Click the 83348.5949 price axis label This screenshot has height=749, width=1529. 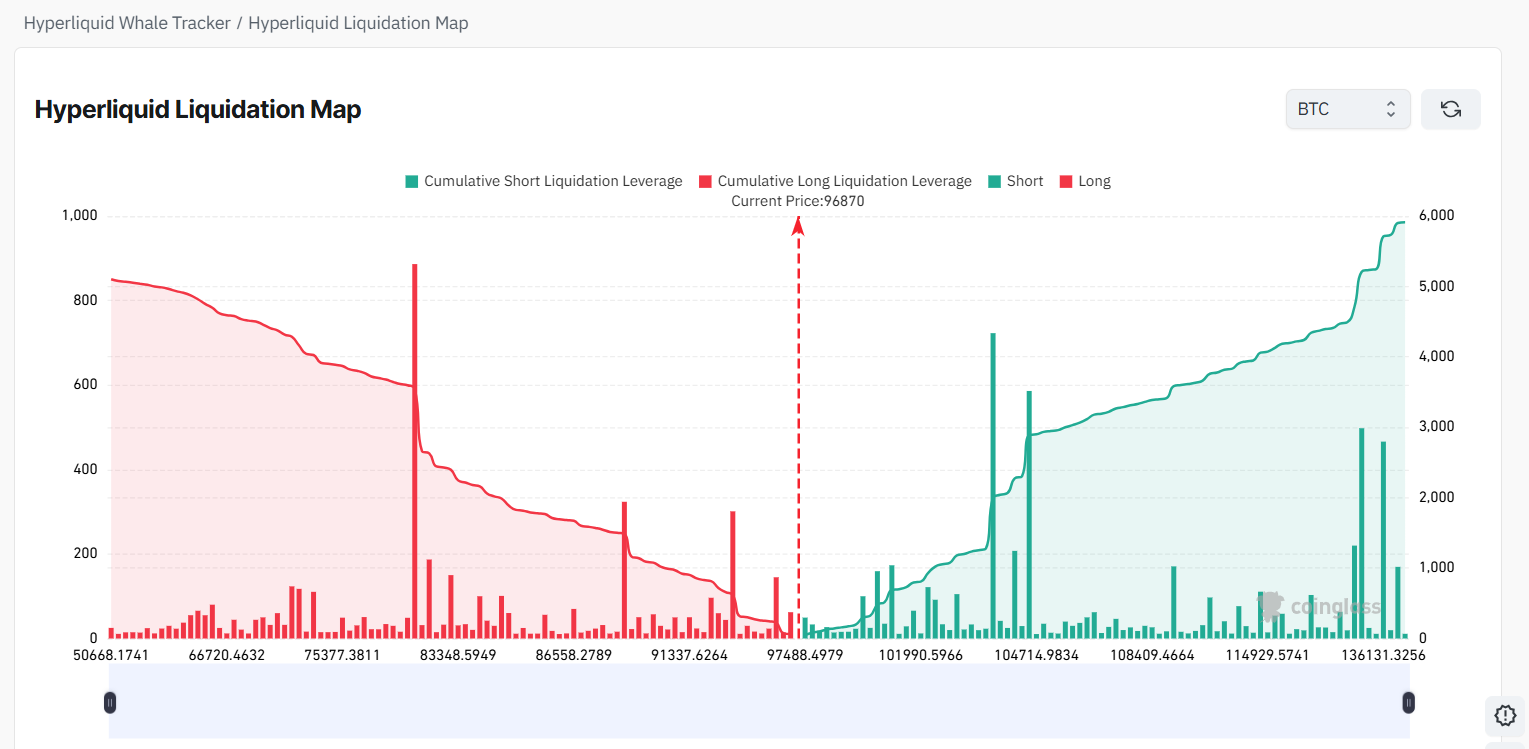pos(457,655)
